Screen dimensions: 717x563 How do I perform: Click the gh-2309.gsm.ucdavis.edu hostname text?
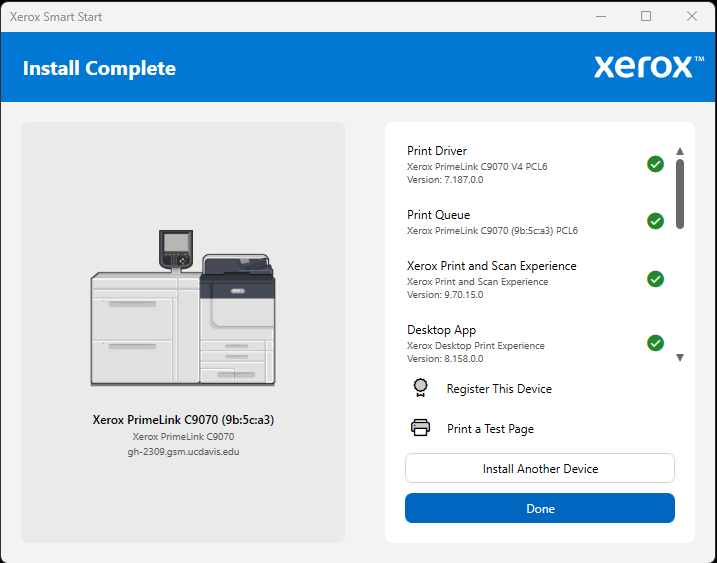point(183,451)
